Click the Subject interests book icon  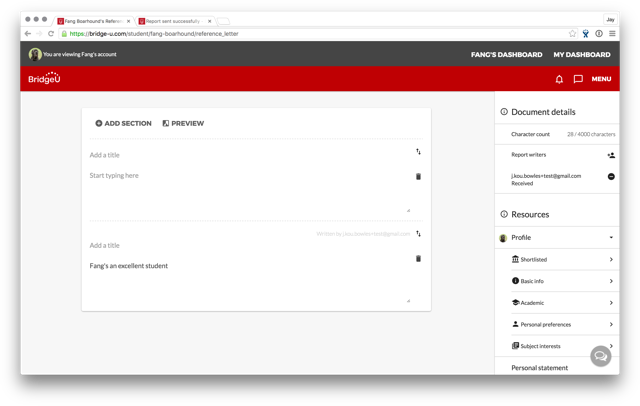point(515,346)
